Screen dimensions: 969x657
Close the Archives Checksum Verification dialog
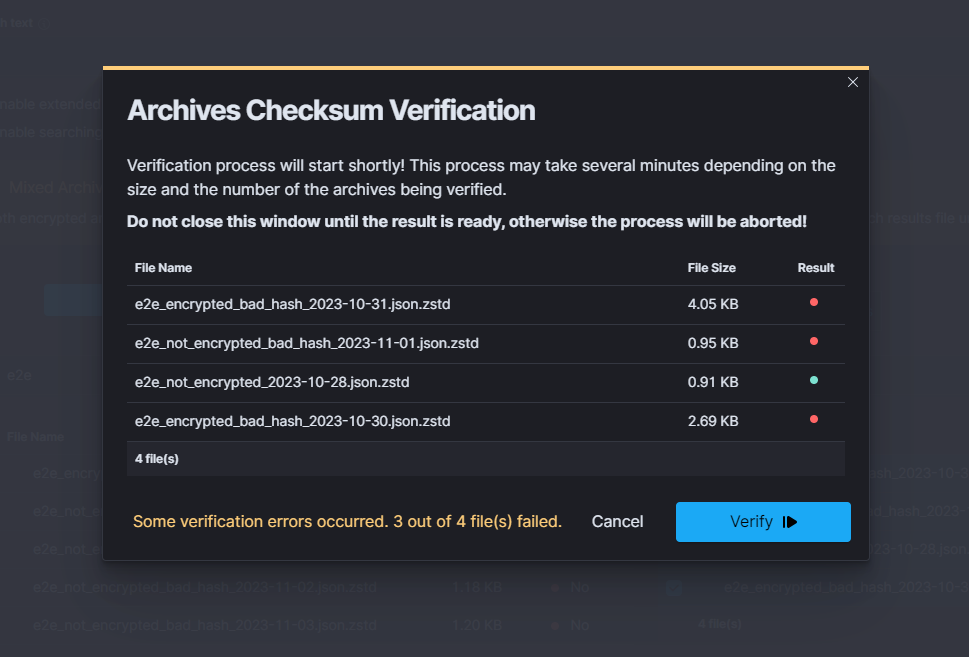pos(853,82)
